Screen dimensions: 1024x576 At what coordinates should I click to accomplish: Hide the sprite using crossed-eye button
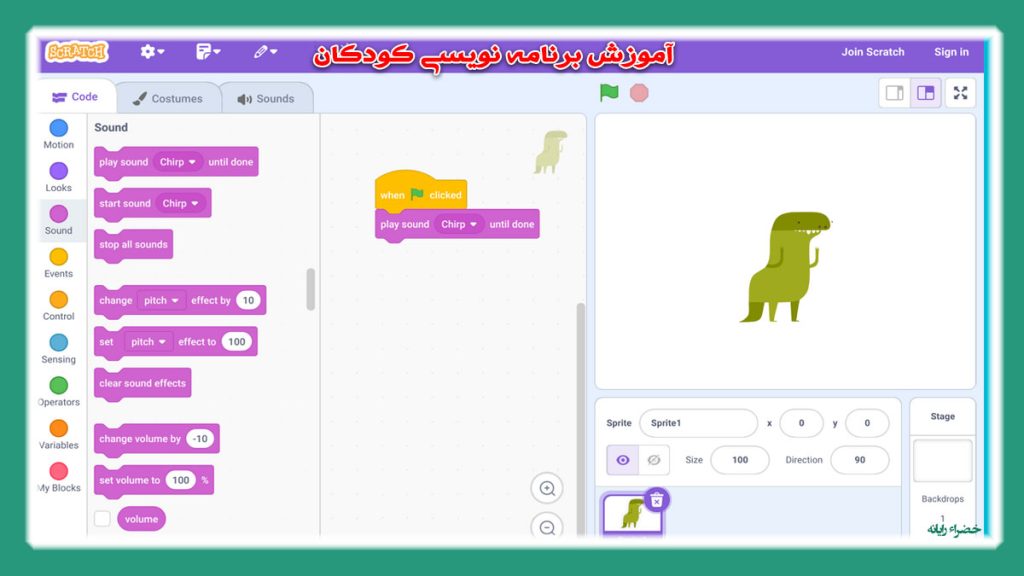click(x=653, y=460)
